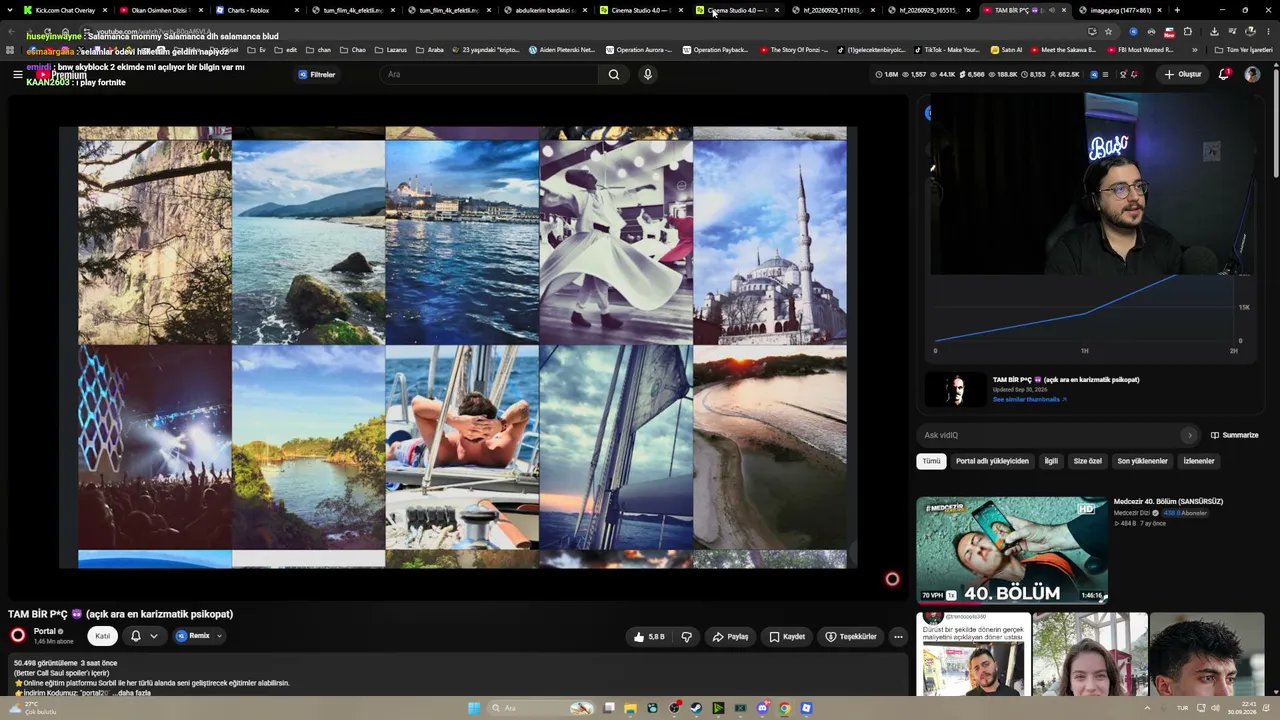Enable the İzlenenler filter chip
Image resolution: width=1280 pixels, height=720 pixels.
pos(1198,461)
